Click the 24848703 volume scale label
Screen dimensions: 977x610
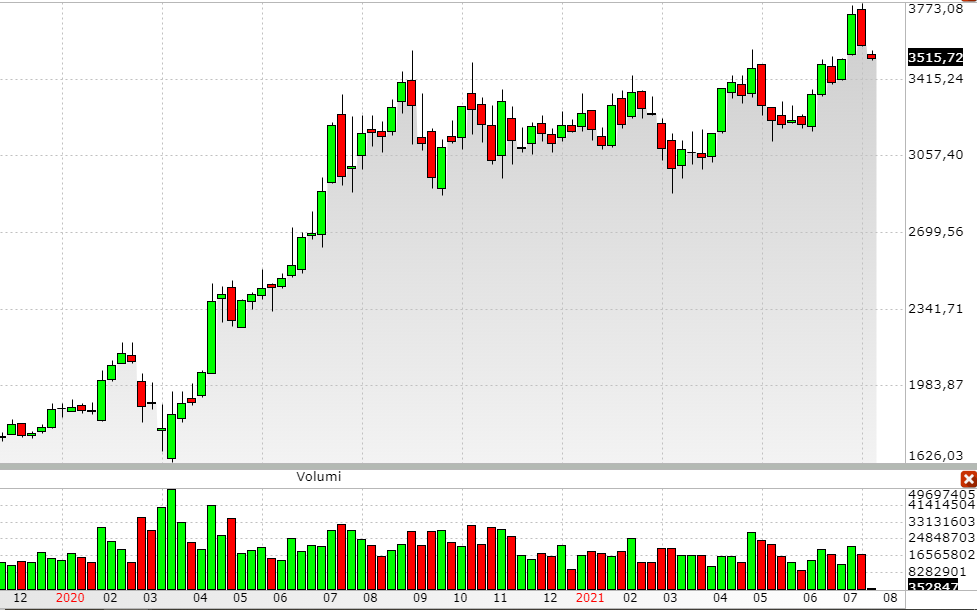click(x=941, y=537)
